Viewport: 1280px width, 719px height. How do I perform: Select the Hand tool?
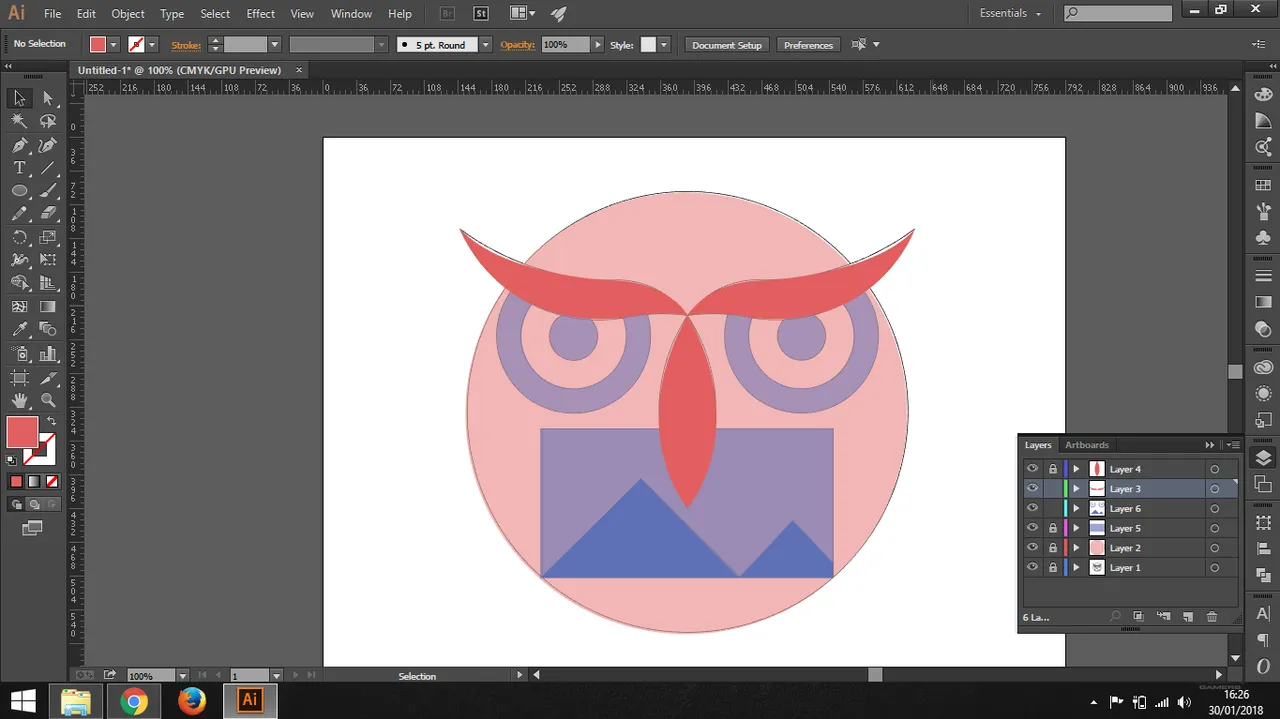point(19,400)
